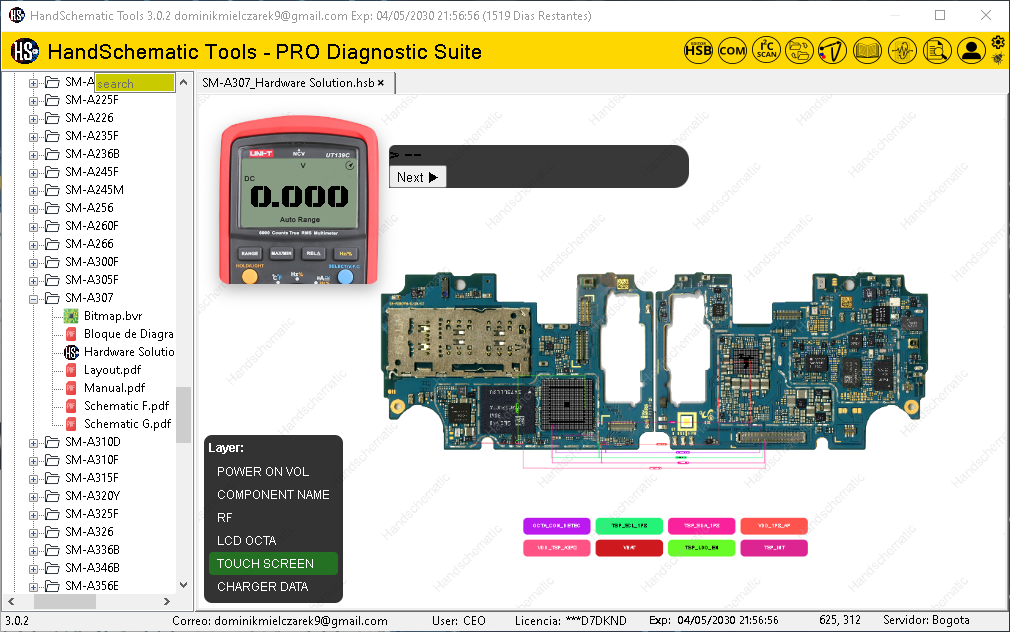The height and width of the screenshot is (632, 1010).
Task: Click the folder icon of SM-A326
Action: (x=52, y=532)
